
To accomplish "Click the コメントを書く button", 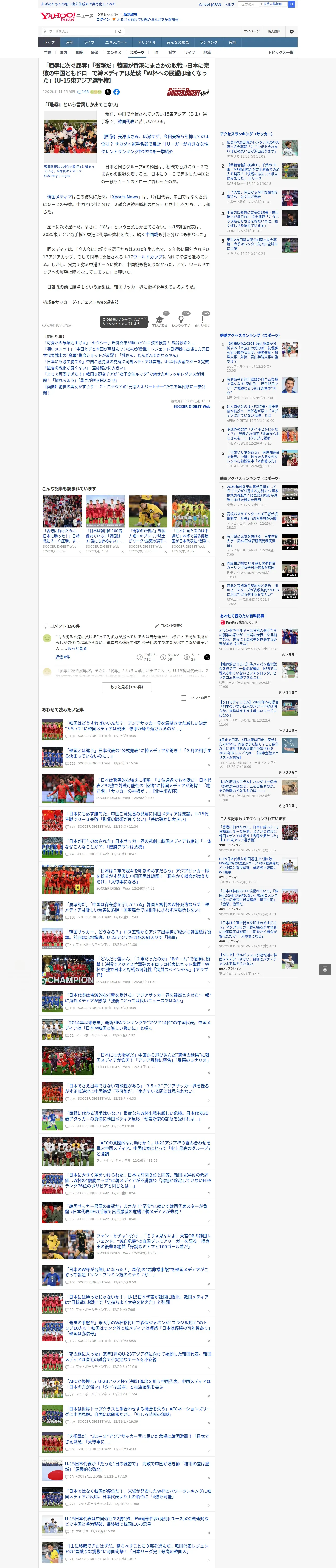I will coord(168,625).
